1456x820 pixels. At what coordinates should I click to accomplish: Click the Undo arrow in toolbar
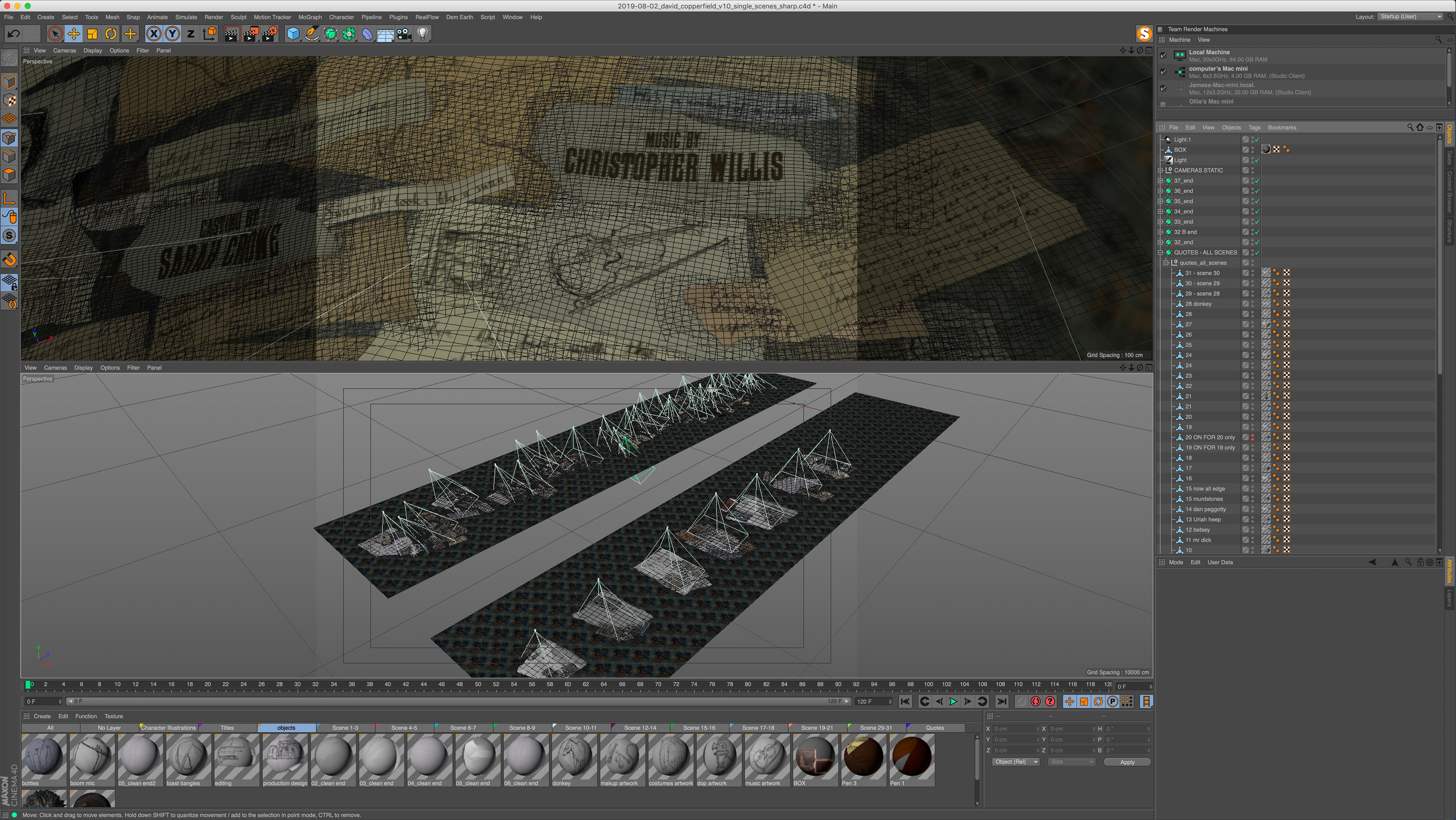[14, 34]
